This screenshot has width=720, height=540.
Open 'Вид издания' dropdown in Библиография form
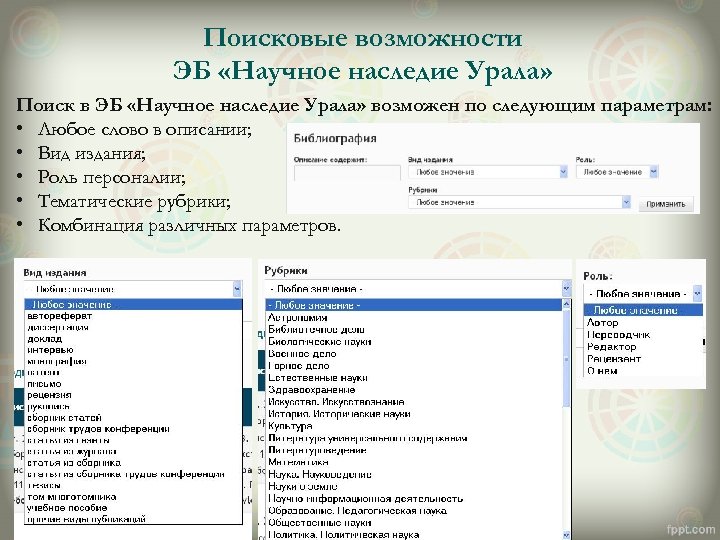point(488,172)
